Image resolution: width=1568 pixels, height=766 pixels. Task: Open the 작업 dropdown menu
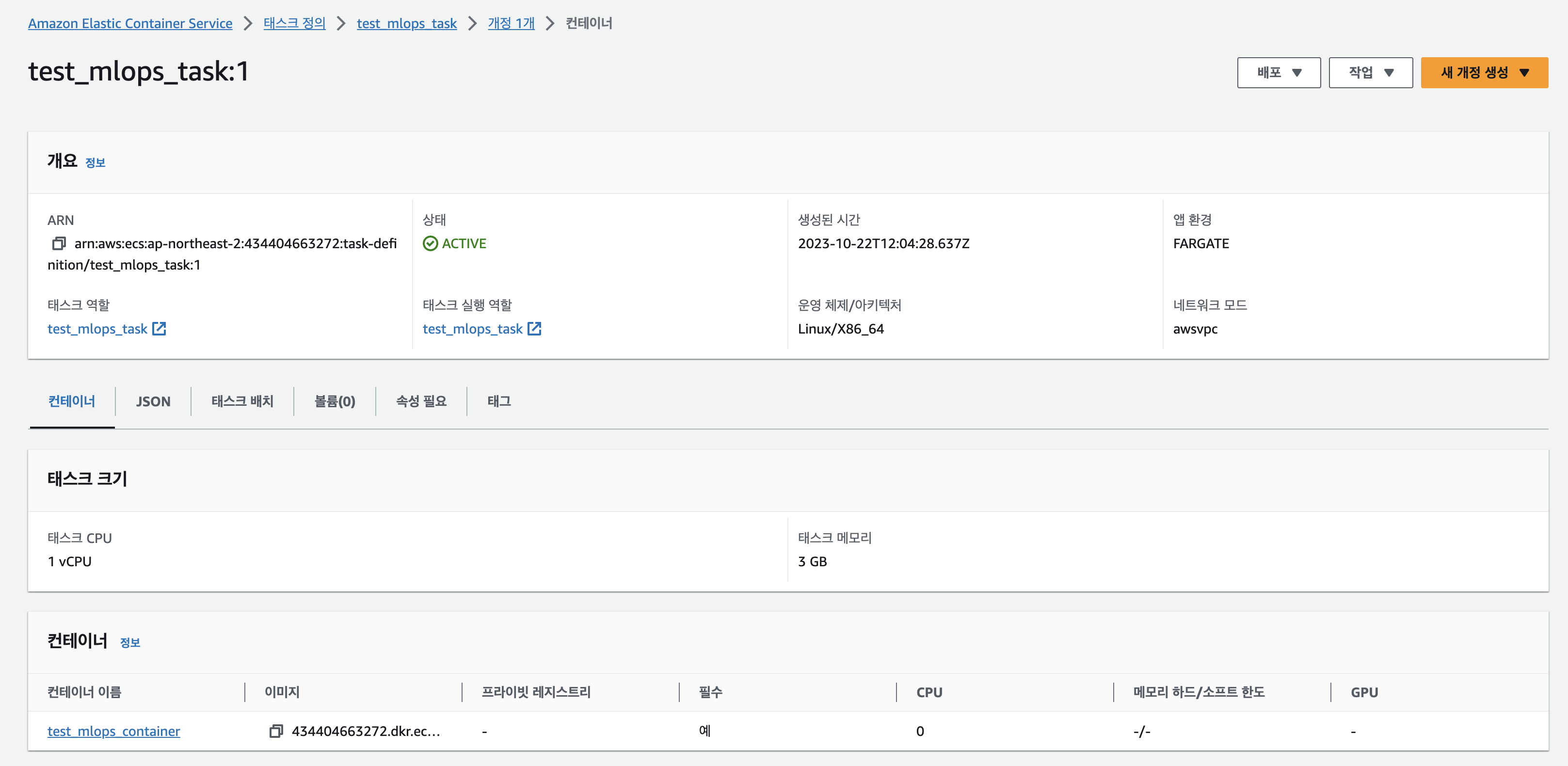(x=1370, y=72)
